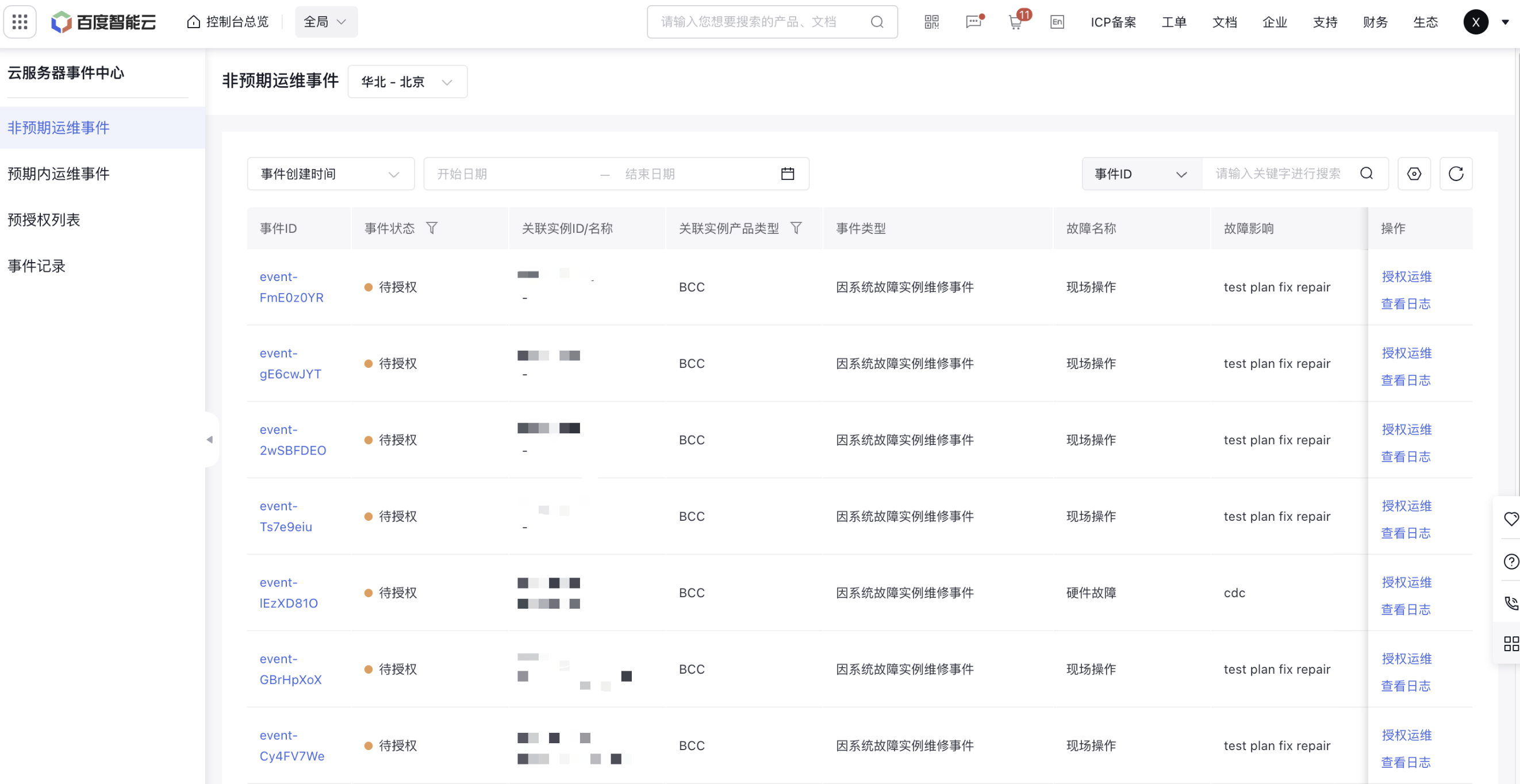The image size is (1520, 784).
Task: Open the QR code icon
Action: click(931, 22)
